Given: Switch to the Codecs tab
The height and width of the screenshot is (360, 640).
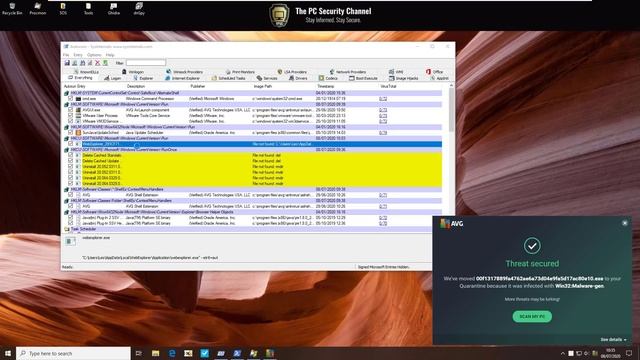Looking at the screenshot, I should click(x=328, y=78).
